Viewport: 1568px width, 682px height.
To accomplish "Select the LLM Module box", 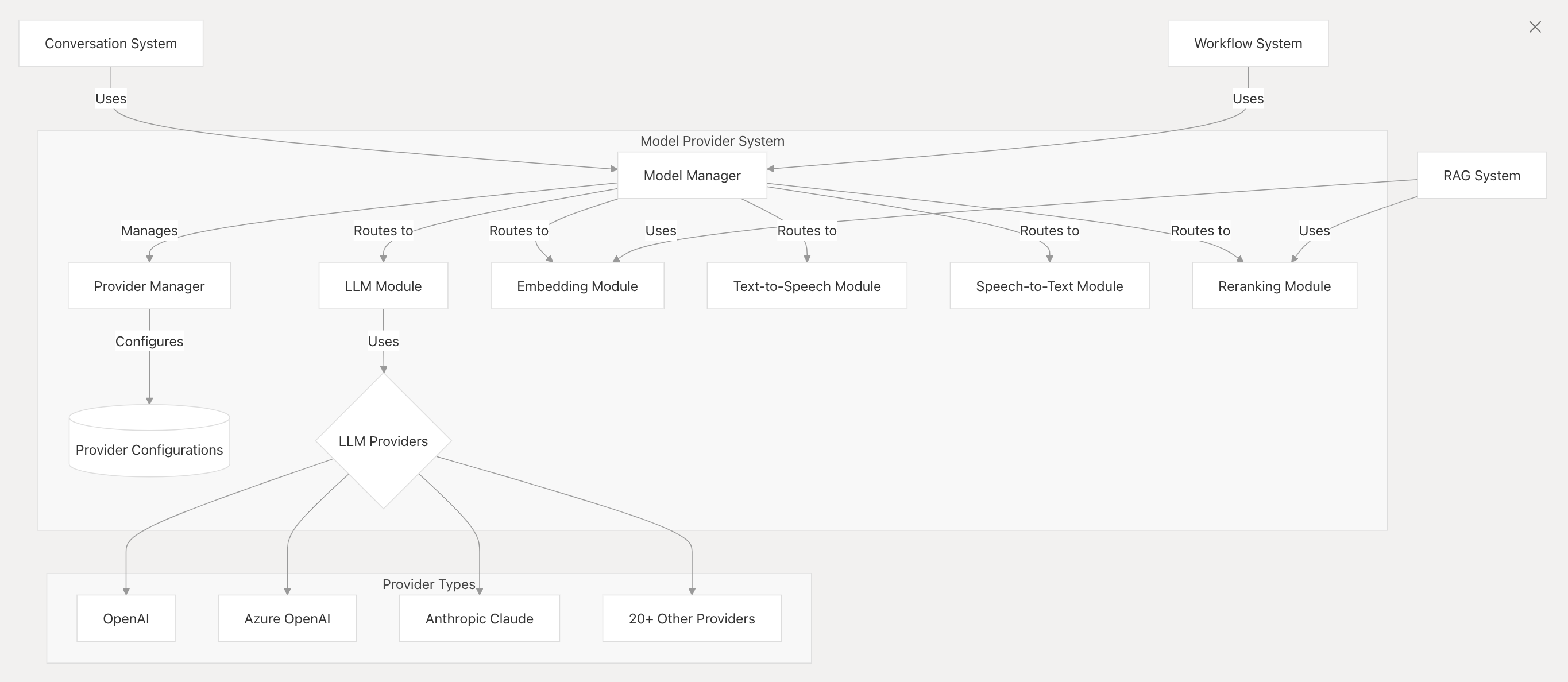I will click(x=384, y=286).
